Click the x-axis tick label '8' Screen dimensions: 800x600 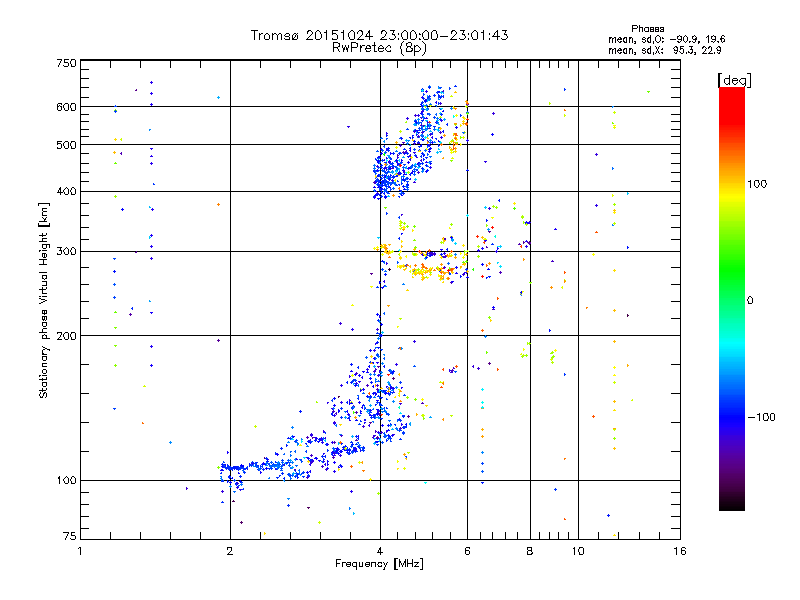(x=530, y=551)
